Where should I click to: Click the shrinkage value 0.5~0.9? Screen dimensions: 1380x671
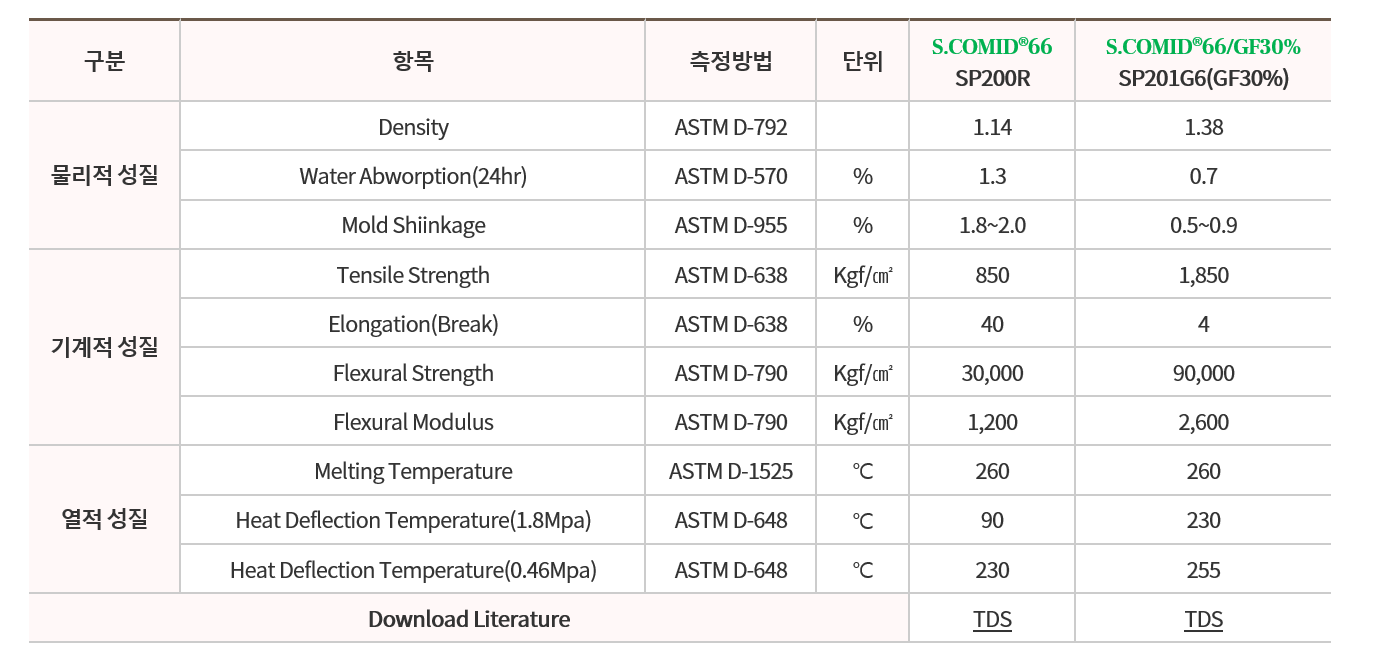tap(1203, 226)
